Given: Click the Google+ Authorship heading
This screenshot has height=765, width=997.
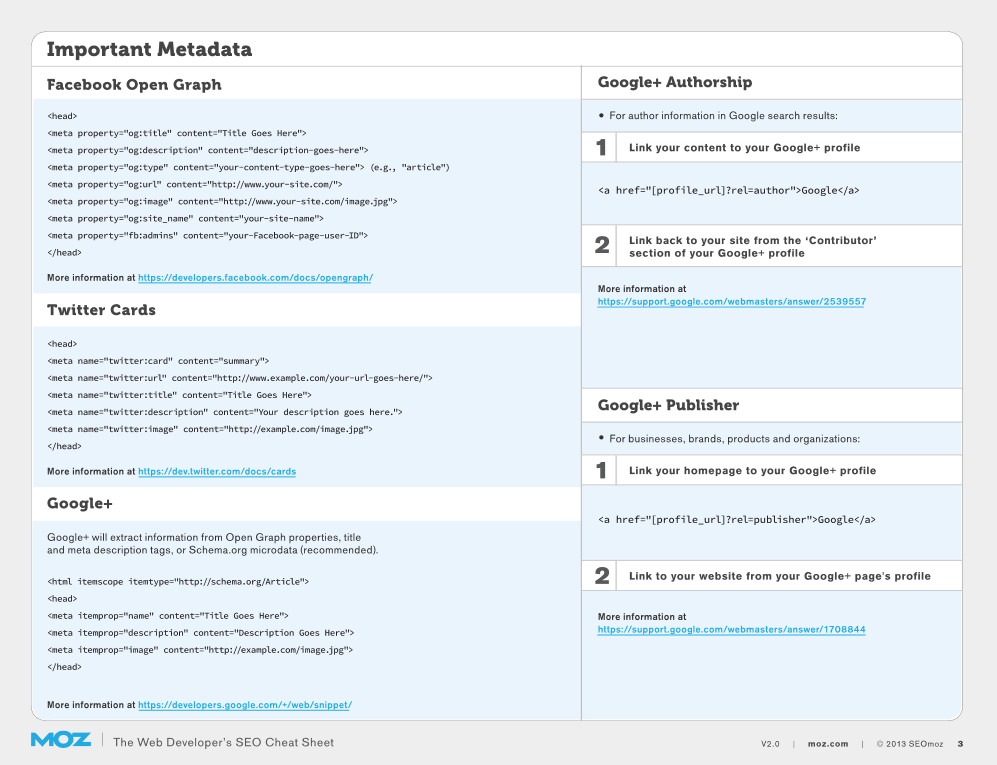Looking at the screenshot, I should point(675,83).
